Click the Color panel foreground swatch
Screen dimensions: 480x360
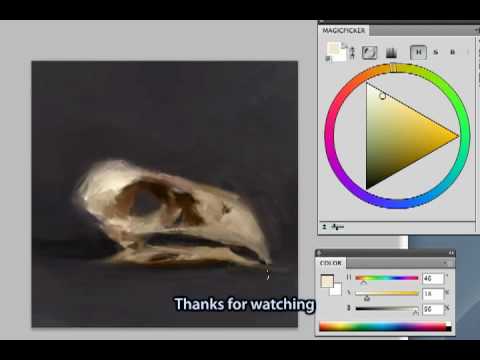click(327, 281)
